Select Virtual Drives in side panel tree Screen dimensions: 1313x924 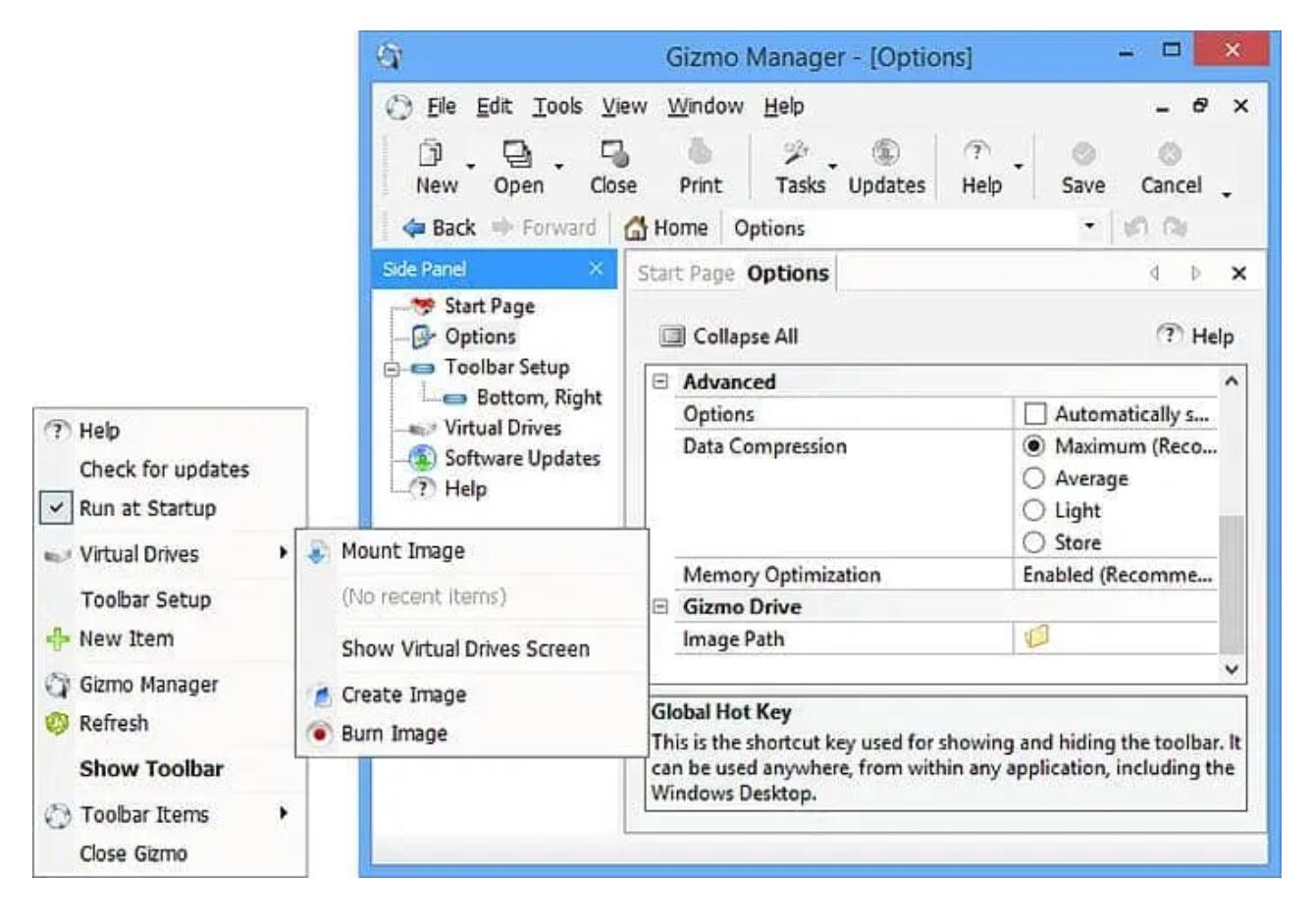[x=502, y=428]
